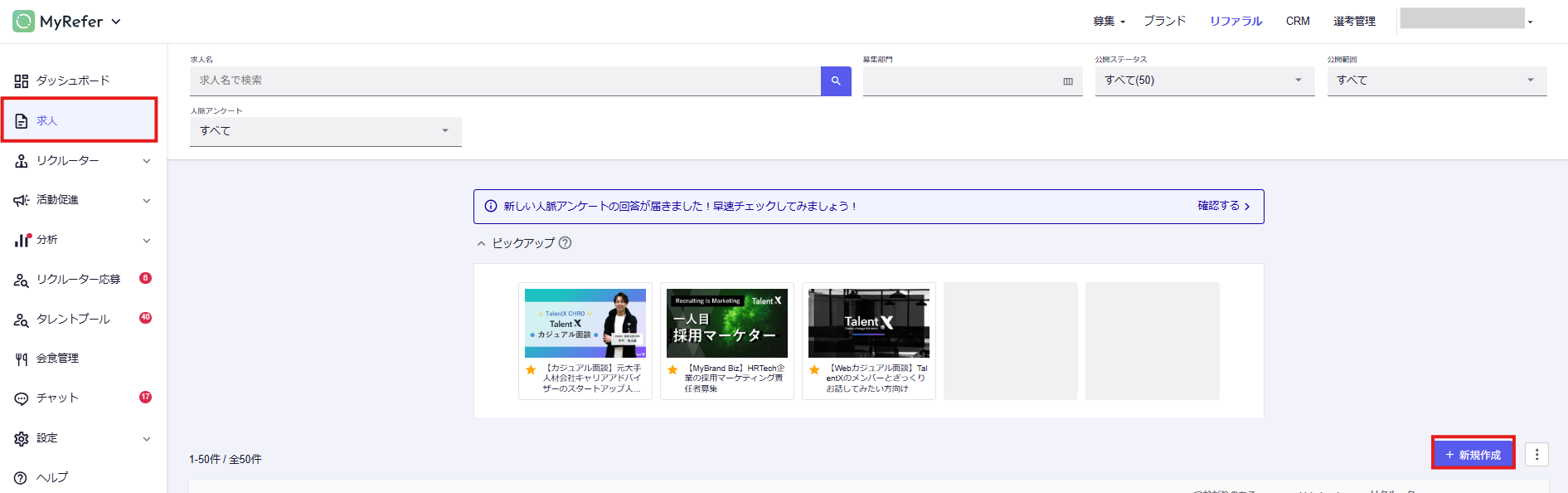Open the ヘルプ help item
This screenshot has width=1568, height=493.
[51, 478]
